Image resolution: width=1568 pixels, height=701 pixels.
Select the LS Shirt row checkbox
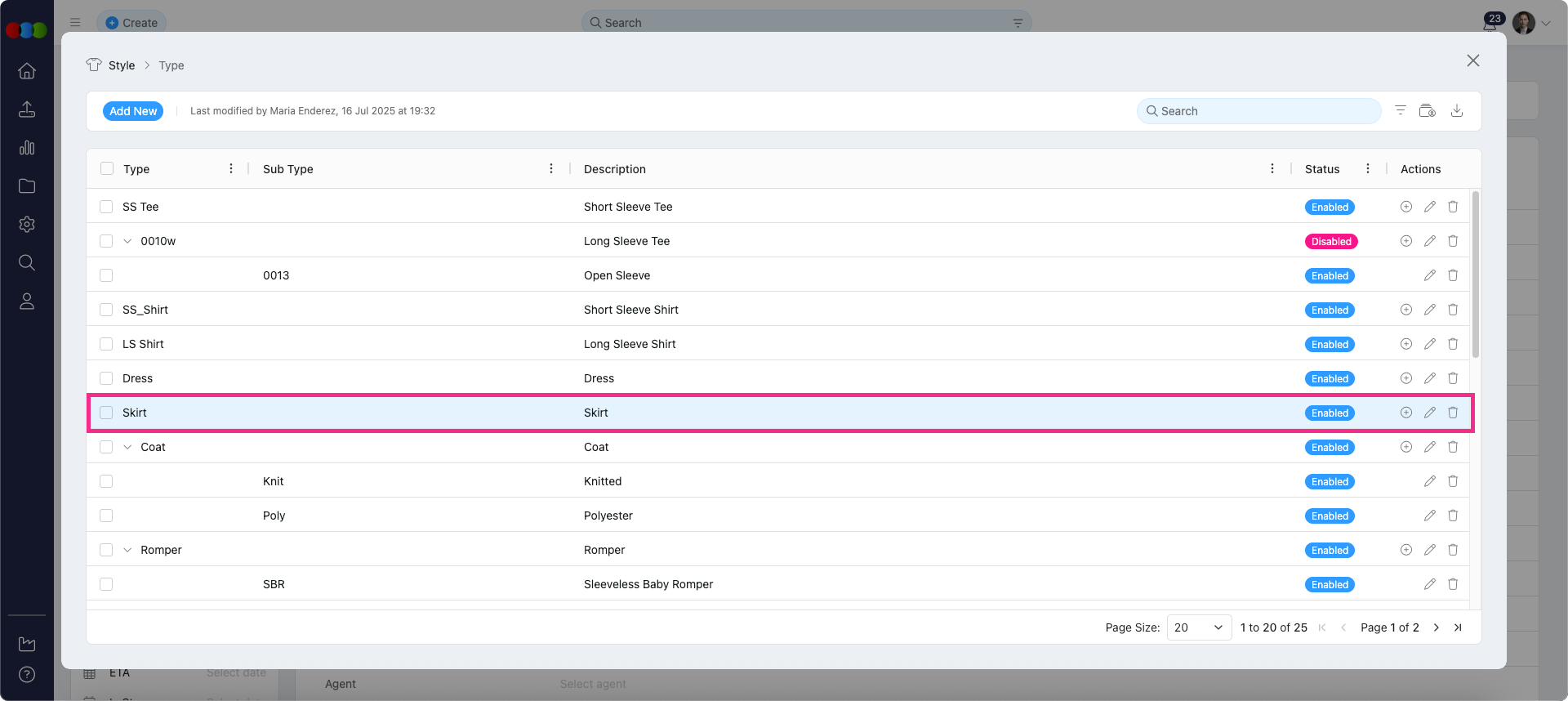pos(106,344)
